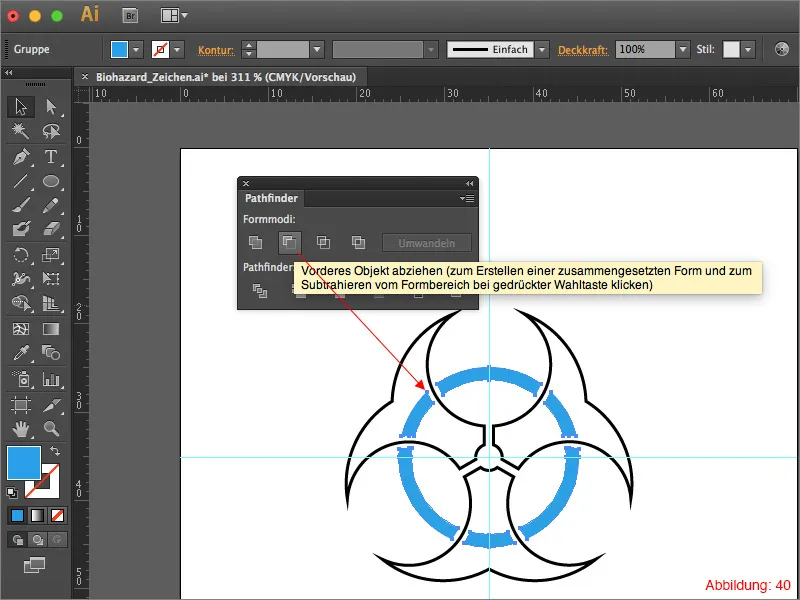Change the screen mode

coord(34,564)
